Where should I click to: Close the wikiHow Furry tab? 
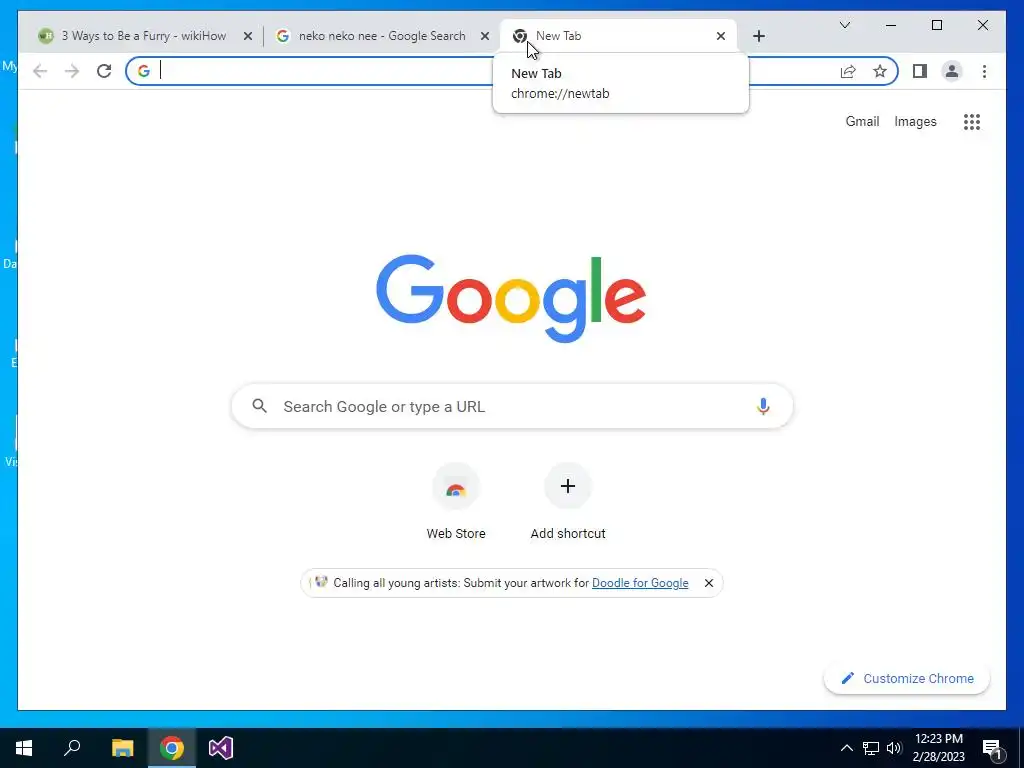pyautogui.click(x=248, y=36)
